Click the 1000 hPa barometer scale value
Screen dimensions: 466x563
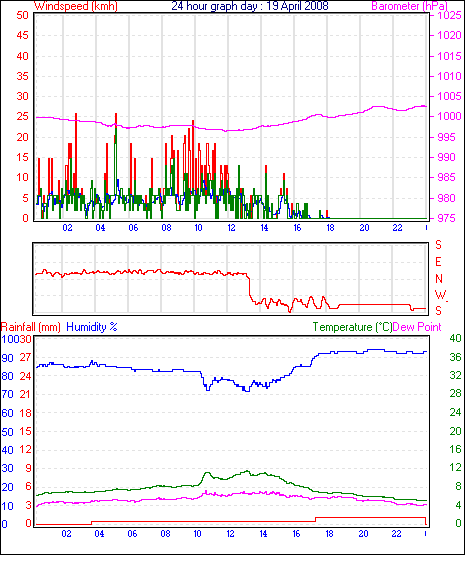pos(449,116)
